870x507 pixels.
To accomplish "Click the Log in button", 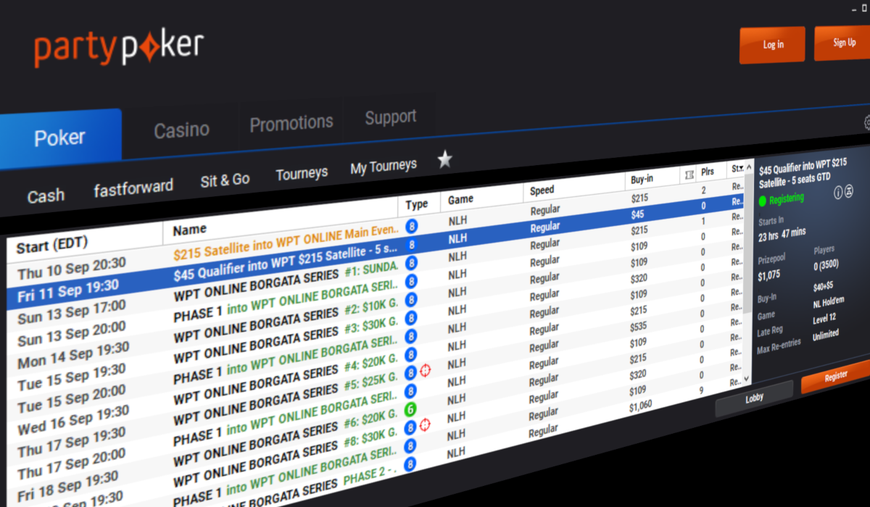I will (772, 45).
